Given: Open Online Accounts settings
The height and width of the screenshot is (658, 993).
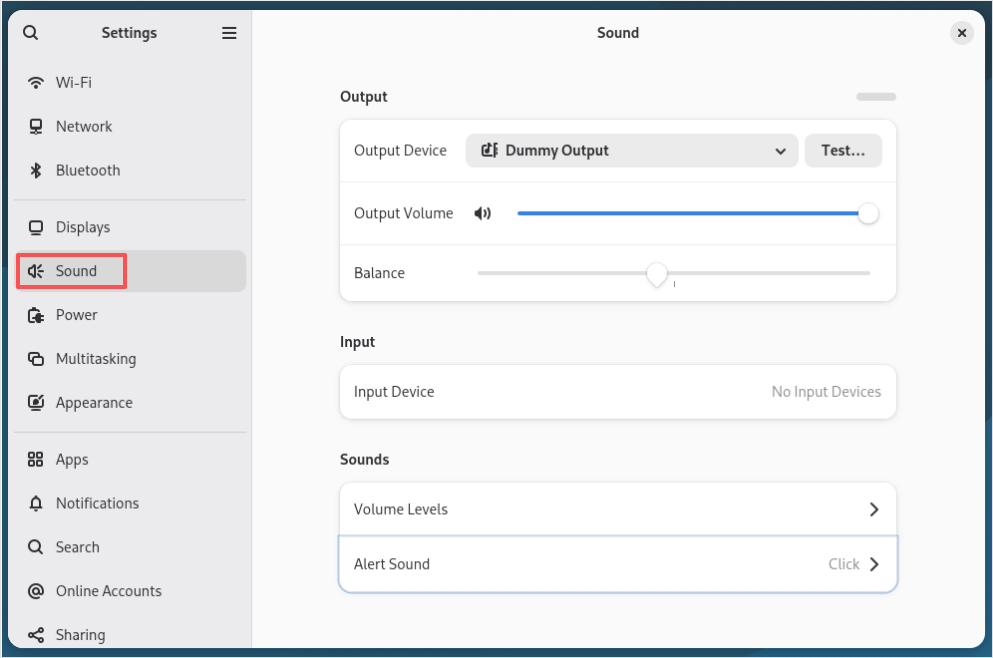Looking at the screenshot, I should tap(108, 591).
